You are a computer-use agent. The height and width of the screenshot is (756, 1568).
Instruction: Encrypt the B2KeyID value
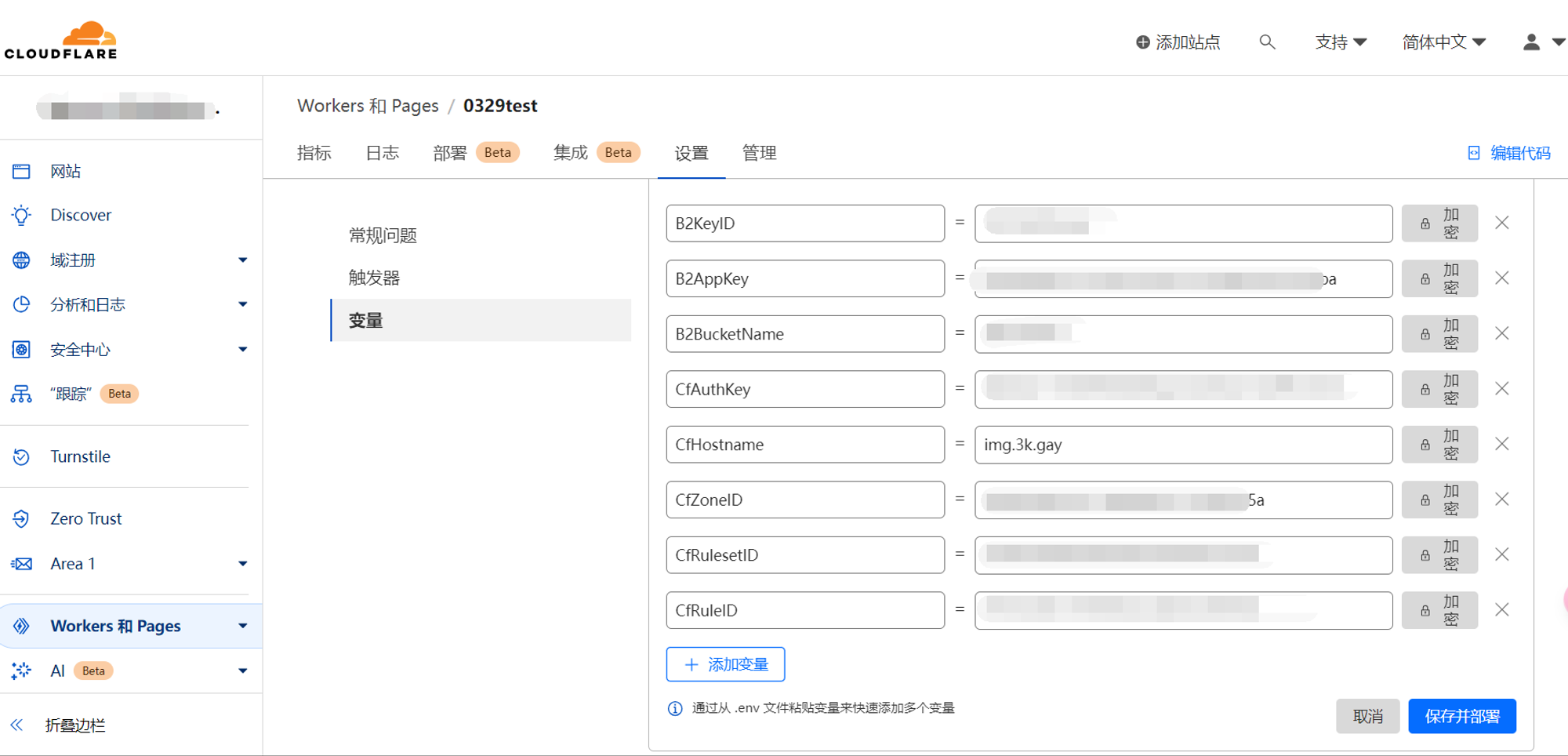(1439, 224)
